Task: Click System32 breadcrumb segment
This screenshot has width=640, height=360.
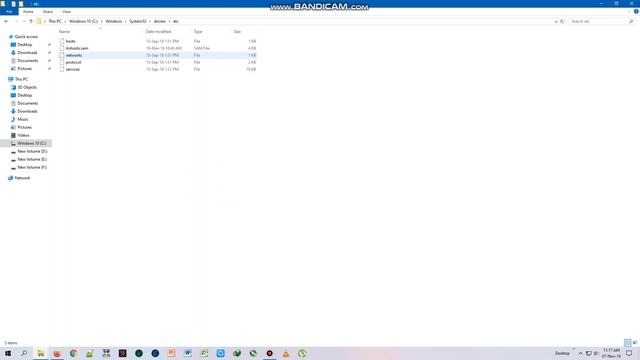Action: (138, 21)
